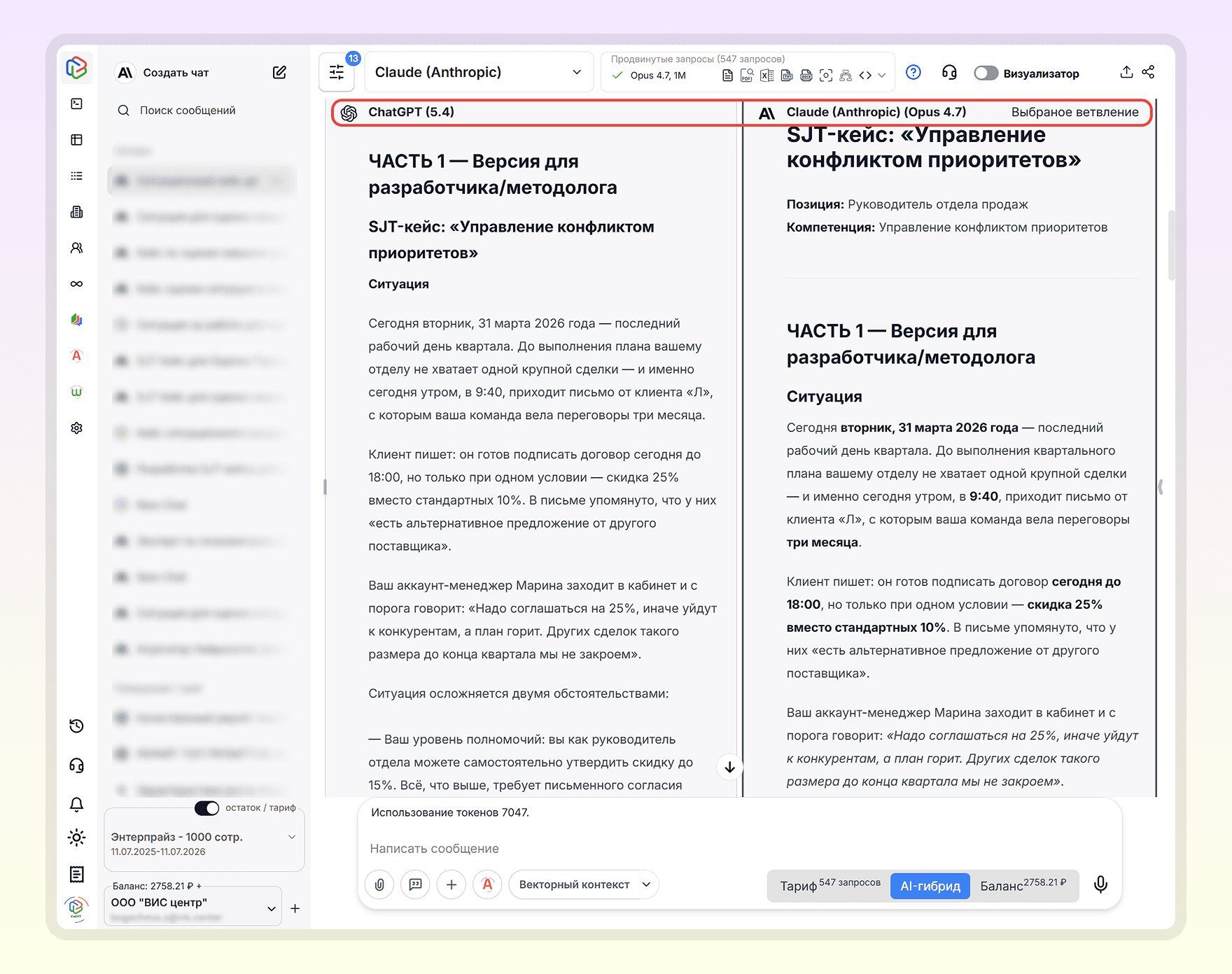Open the support headset in the left sidebar
Image resolution: width=1232 pixels, height=974 pixels.
pos(77,765)
